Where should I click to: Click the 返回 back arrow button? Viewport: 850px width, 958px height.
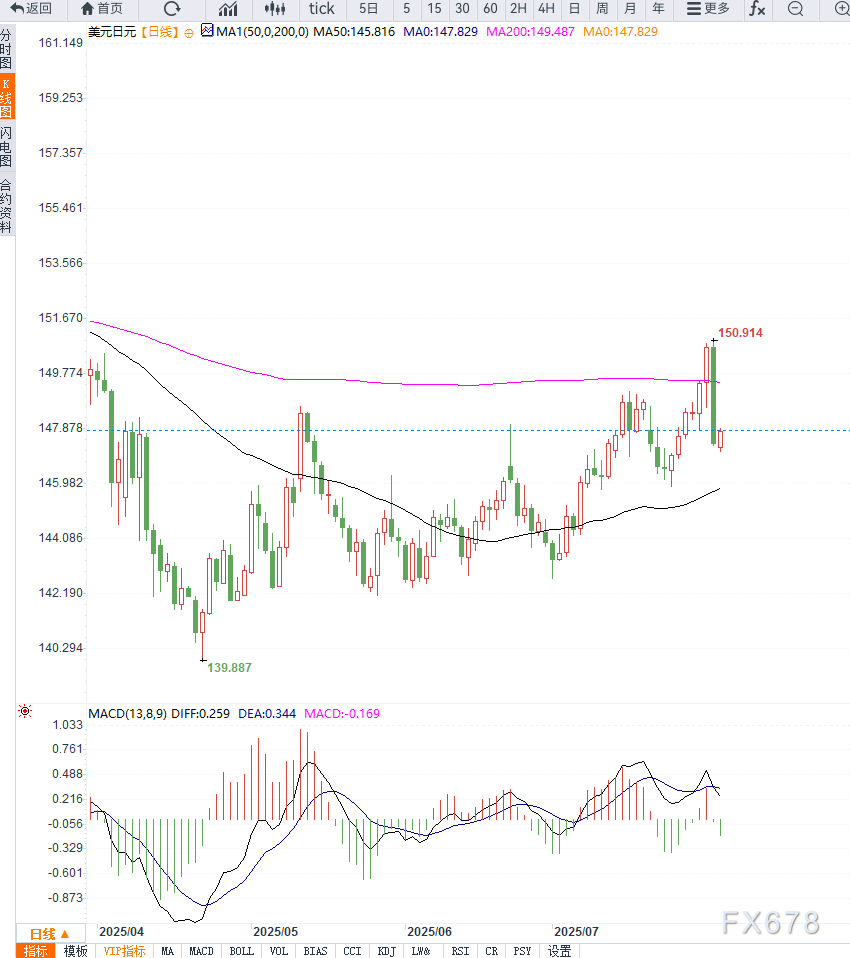(31, 9)
